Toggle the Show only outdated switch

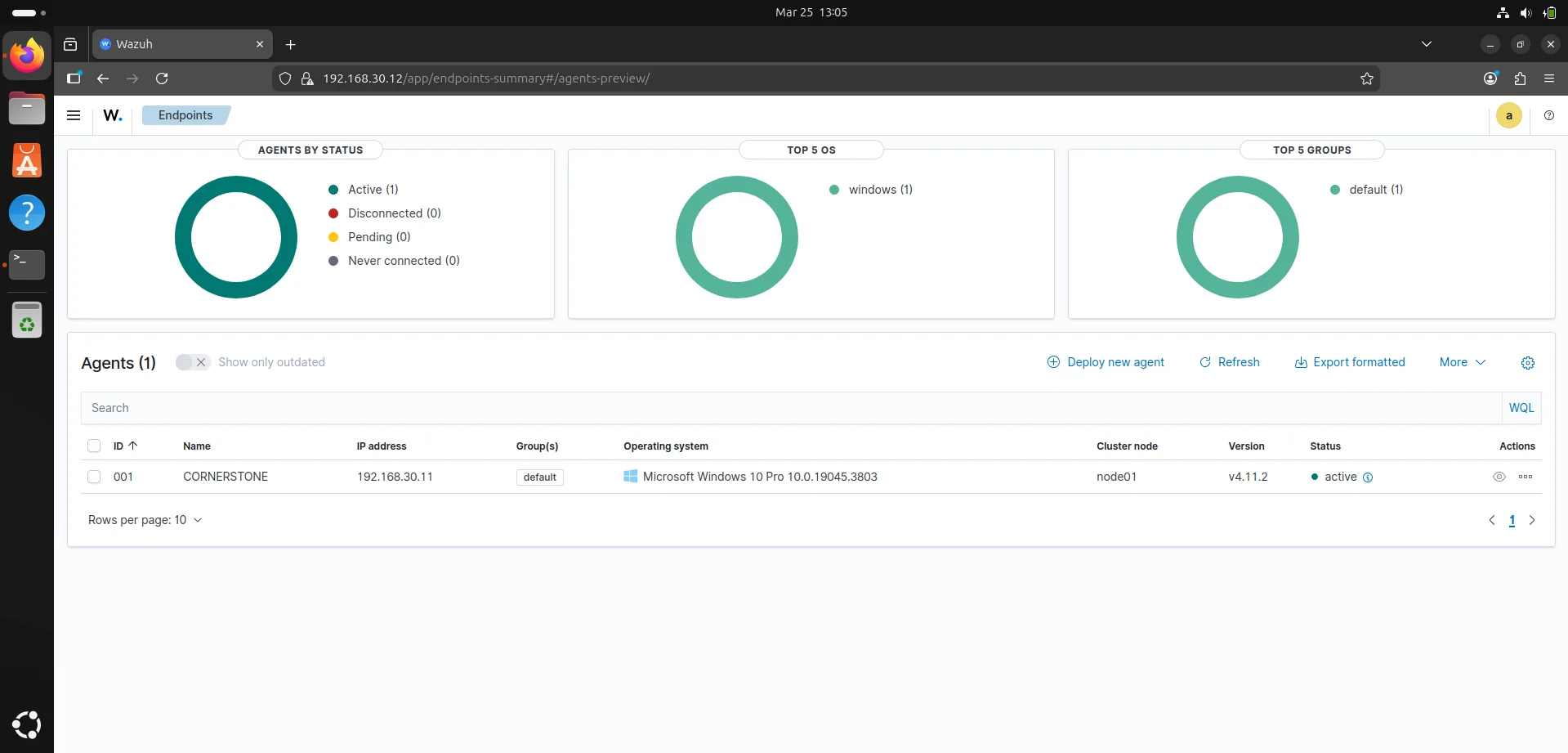click(x=192, y=362)
